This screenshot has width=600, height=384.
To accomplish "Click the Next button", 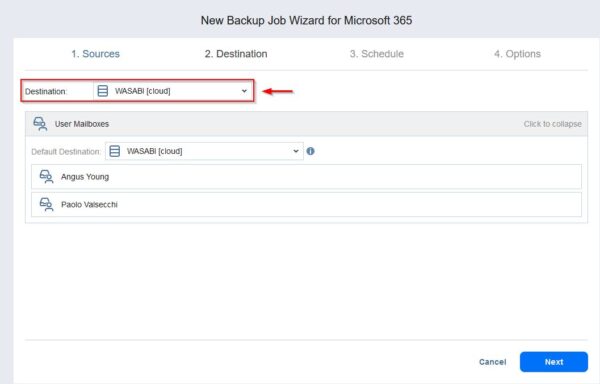I will [x=554, y=362].
